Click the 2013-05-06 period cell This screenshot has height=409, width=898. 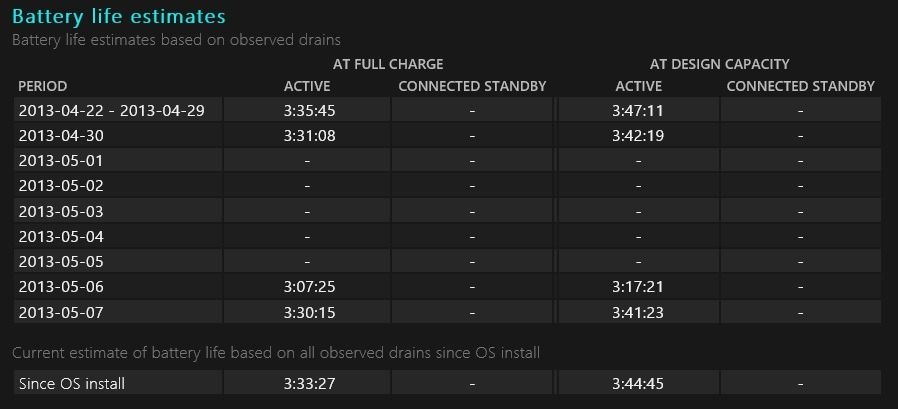coord(118,286)
